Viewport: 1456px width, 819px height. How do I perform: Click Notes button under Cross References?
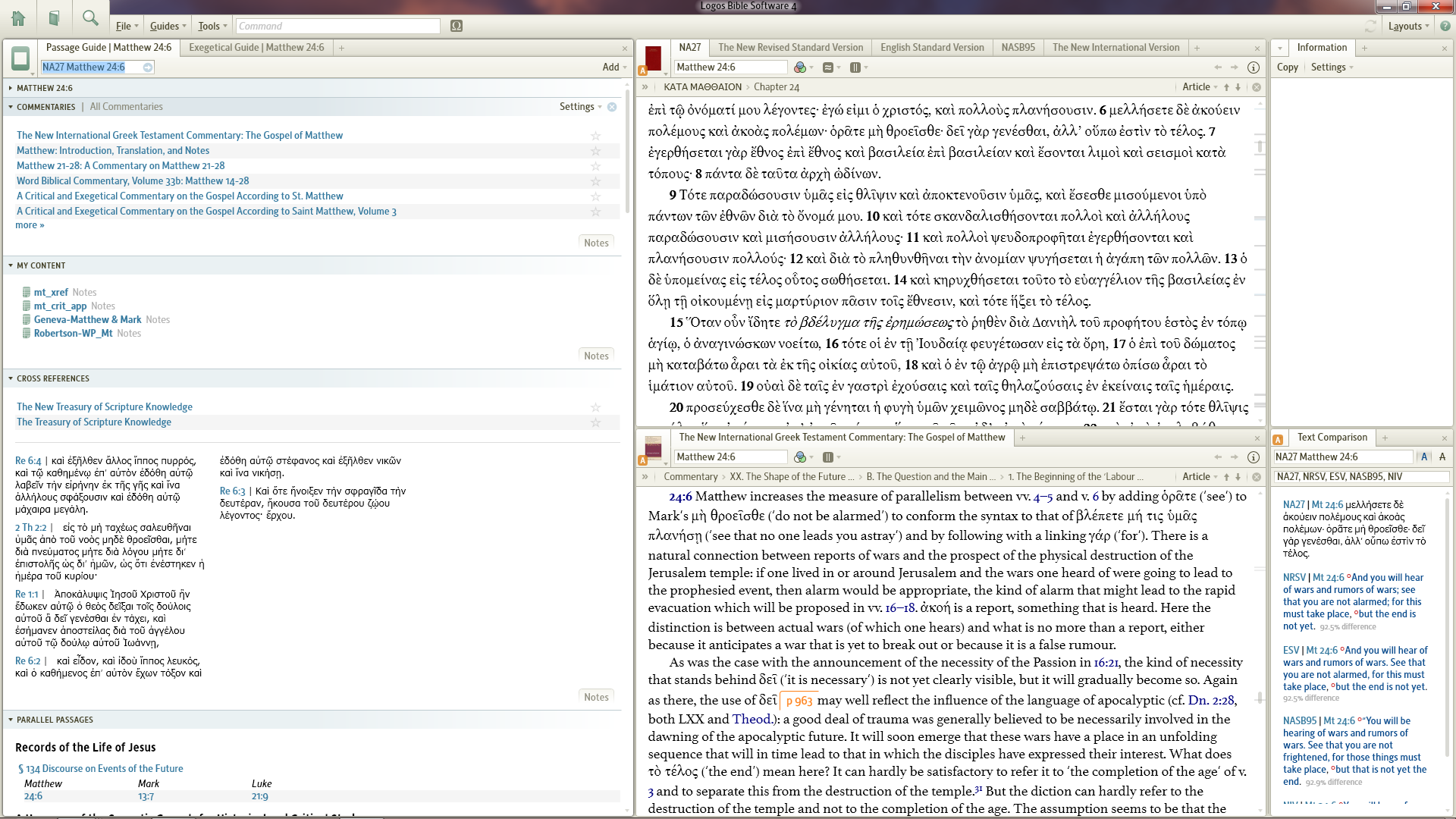596,697
